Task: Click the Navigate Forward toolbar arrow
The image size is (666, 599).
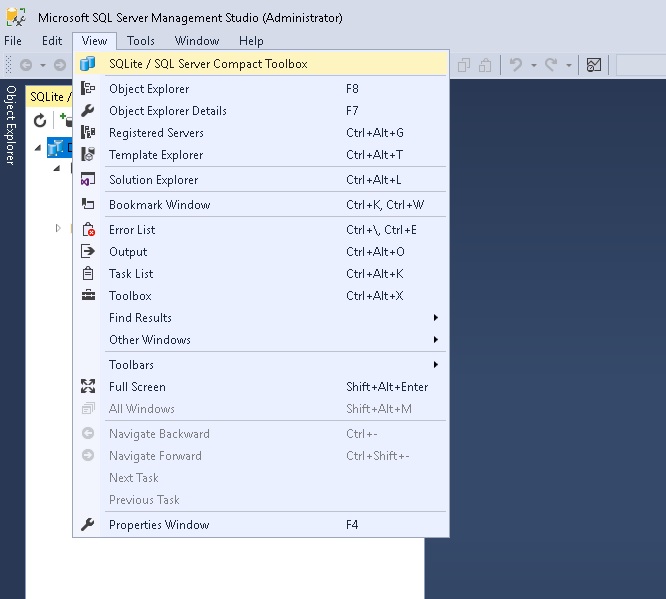Action: (x=60, y=65)
